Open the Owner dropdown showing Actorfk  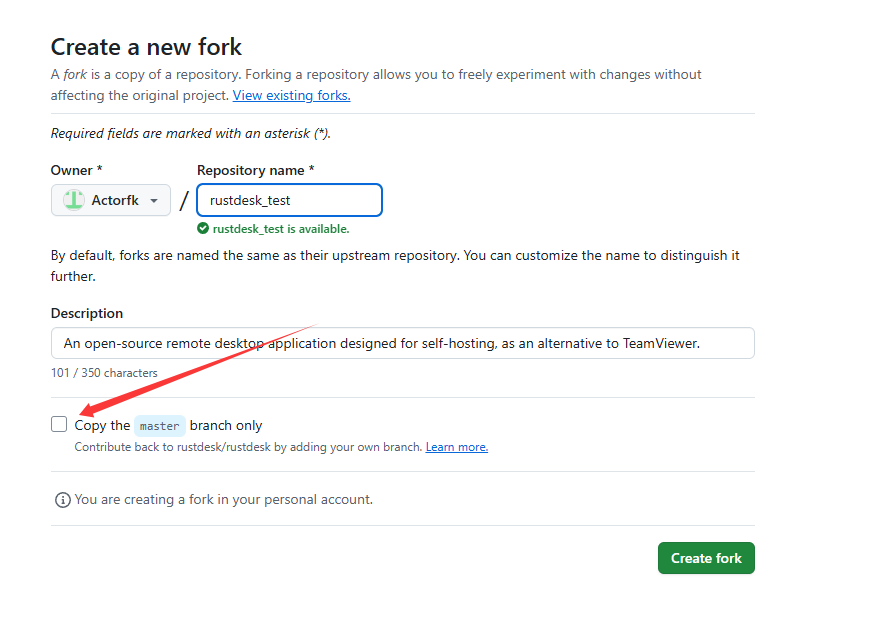[111, 200]
